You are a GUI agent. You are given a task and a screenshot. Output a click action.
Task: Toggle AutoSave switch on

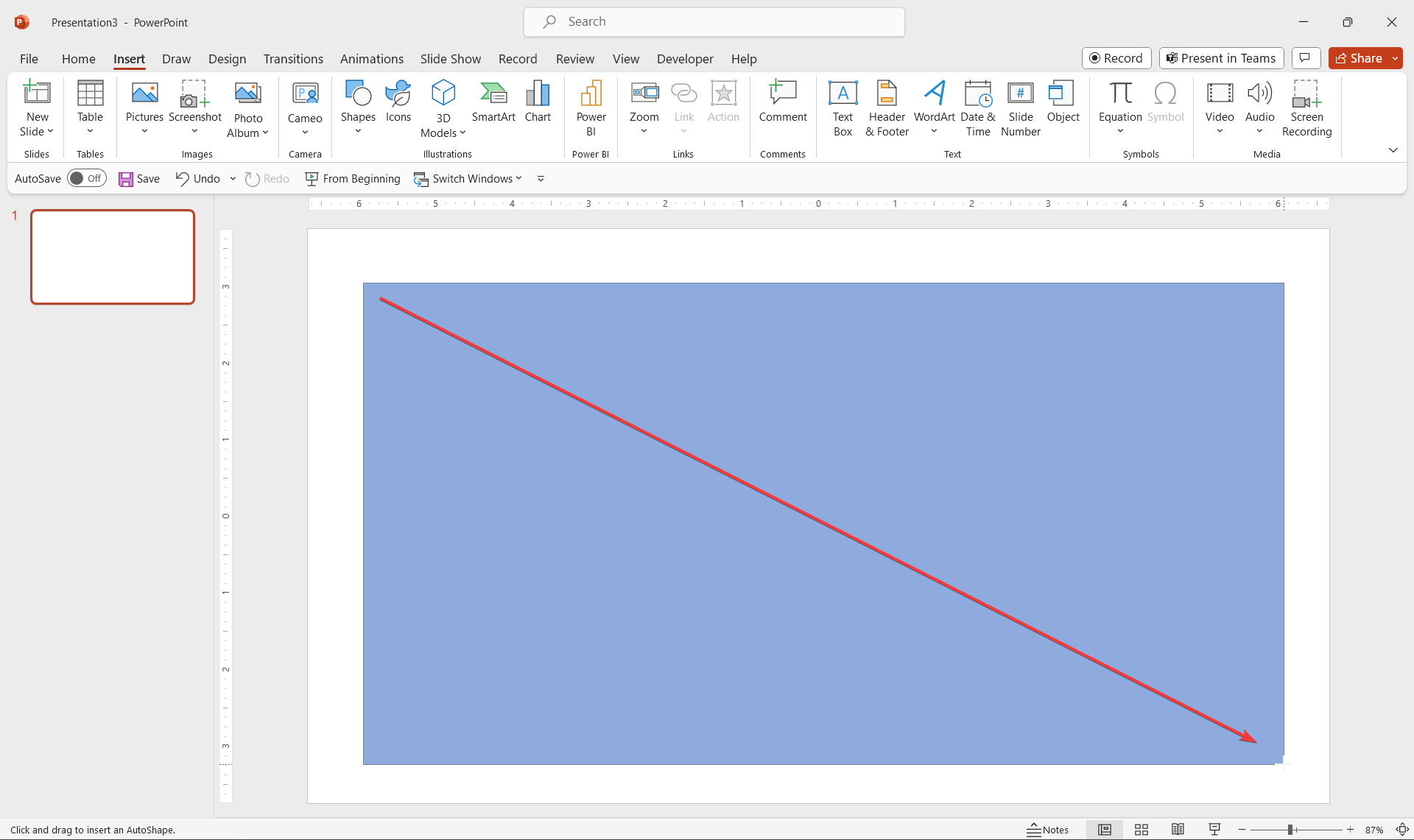coord(87,179)
